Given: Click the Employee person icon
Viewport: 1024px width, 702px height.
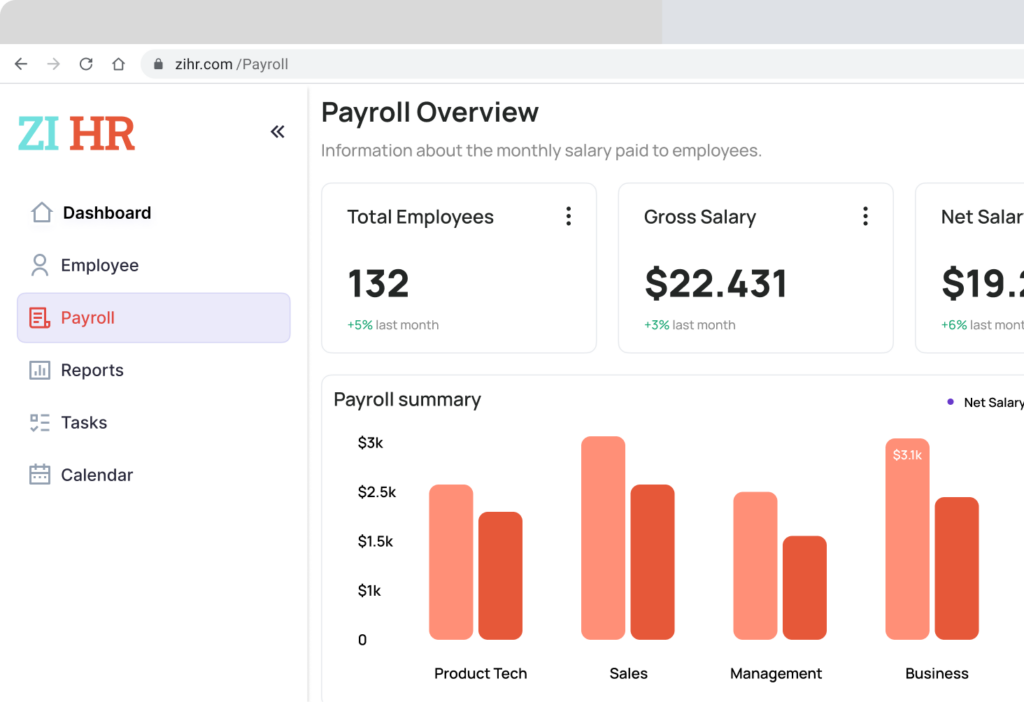Looking at the screenshot, I should tap(40, 265).
